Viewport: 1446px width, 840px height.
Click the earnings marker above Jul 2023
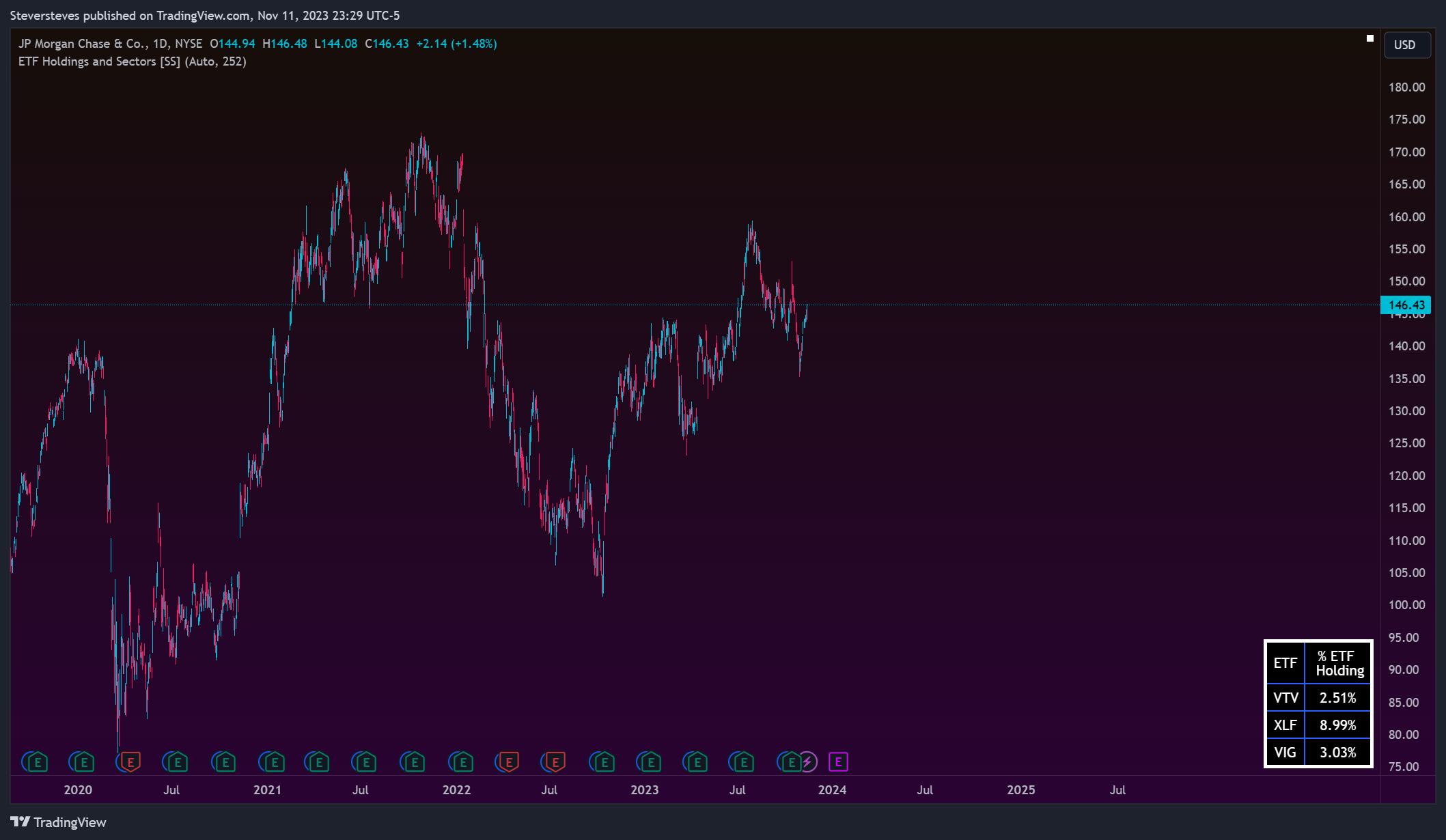click(744, 761)
